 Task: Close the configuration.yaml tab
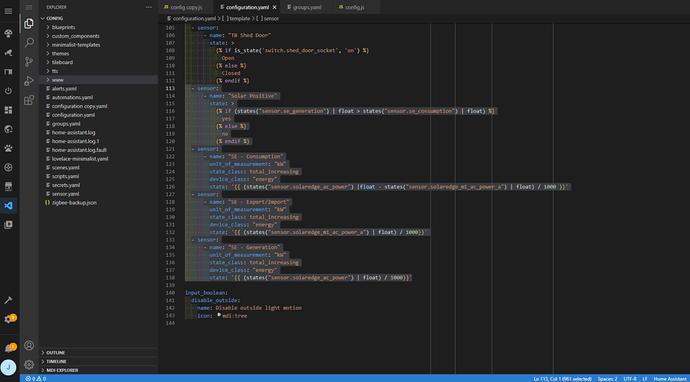(x=275, y=7)
